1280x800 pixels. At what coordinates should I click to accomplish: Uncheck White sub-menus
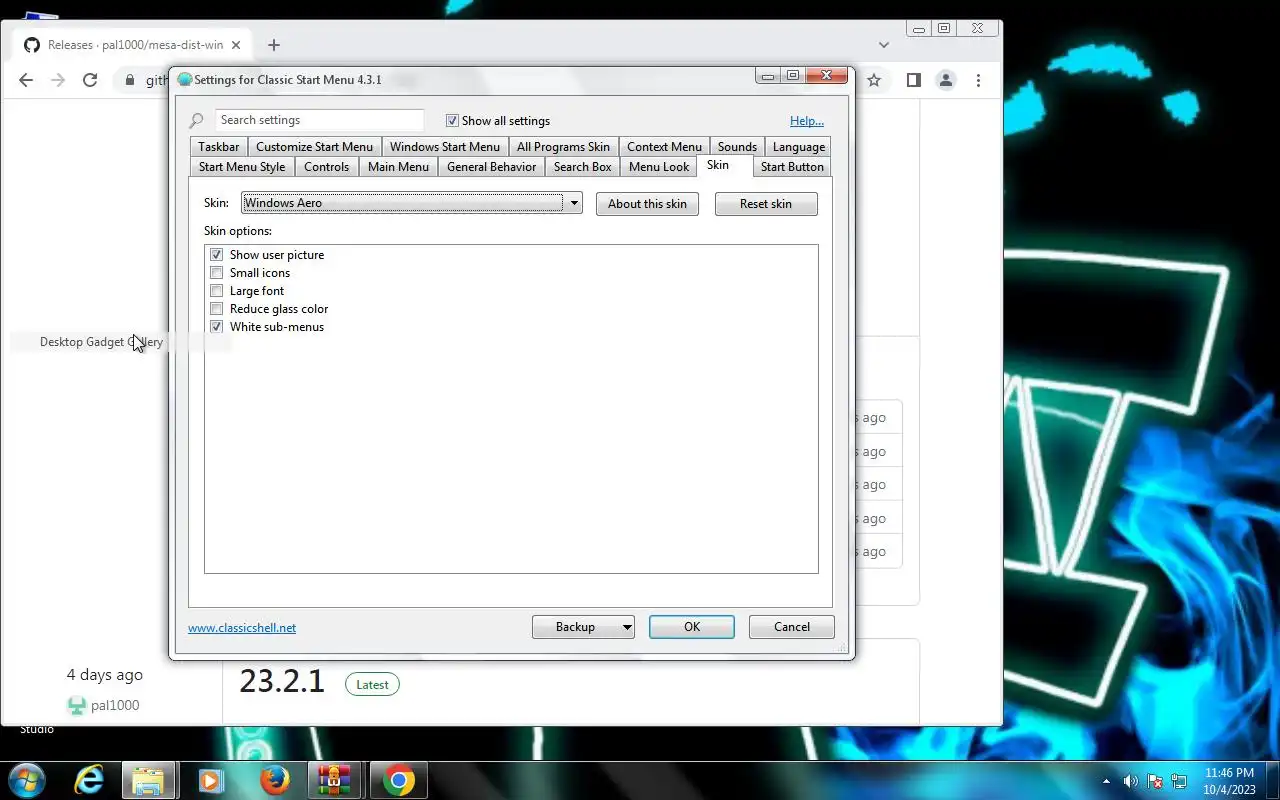[216, 327]
